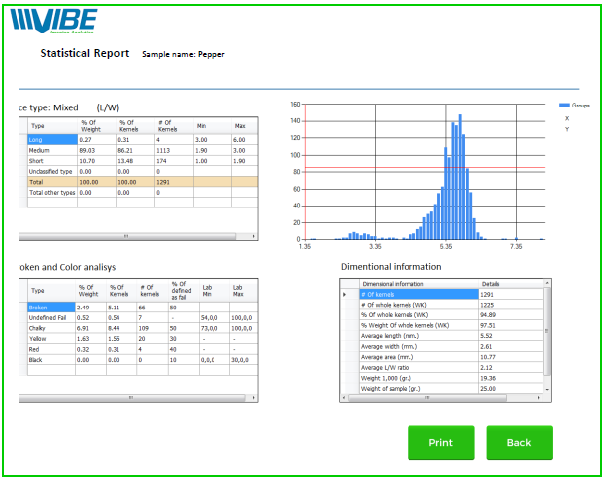Image resolution: width=605 pixels, height=480 pixels.
Task: Click the 'Details' column header
Action: point(510,283)
